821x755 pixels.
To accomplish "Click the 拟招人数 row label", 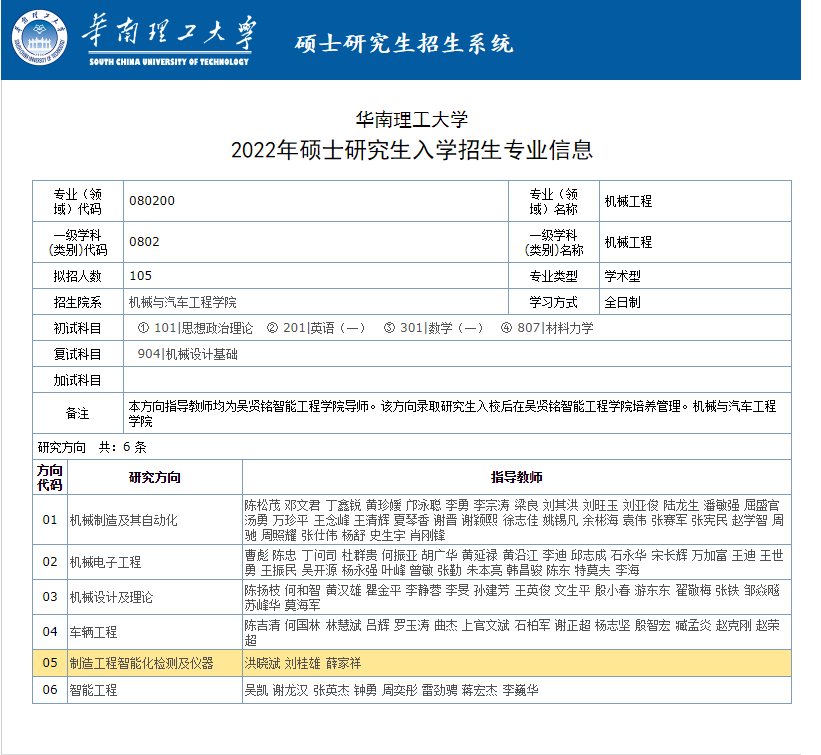I will [77, 276].
